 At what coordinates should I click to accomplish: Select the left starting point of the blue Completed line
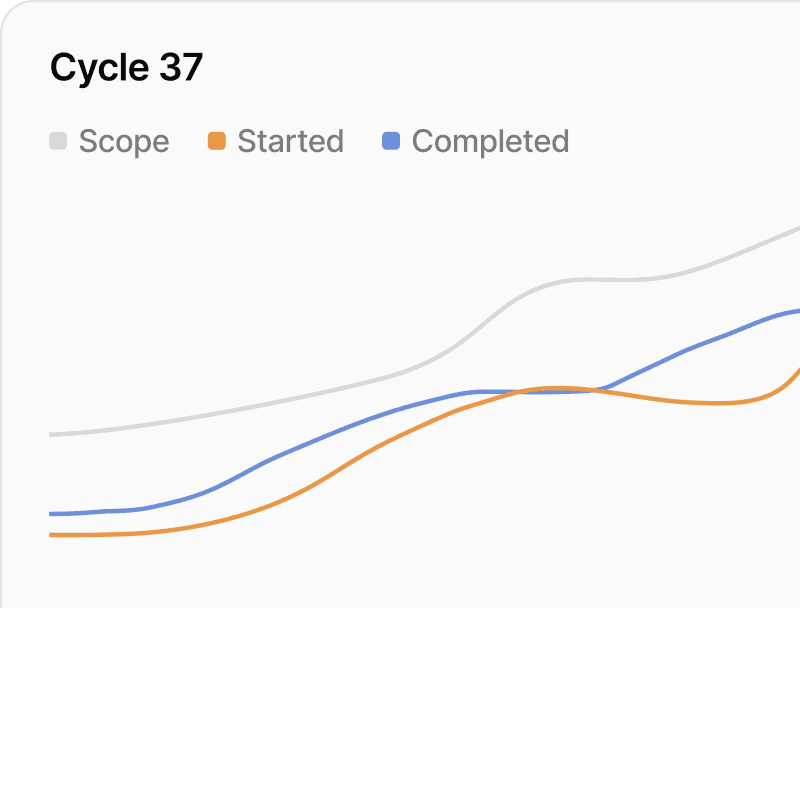51,514
